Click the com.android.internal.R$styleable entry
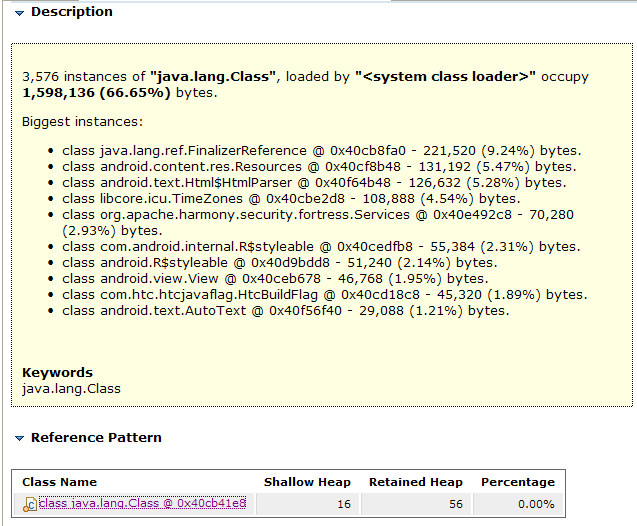 321,247
